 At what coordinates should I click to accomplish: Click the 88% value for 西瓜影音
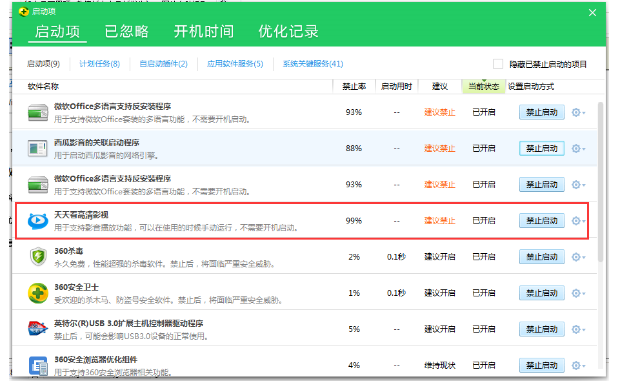pos(354,148)
